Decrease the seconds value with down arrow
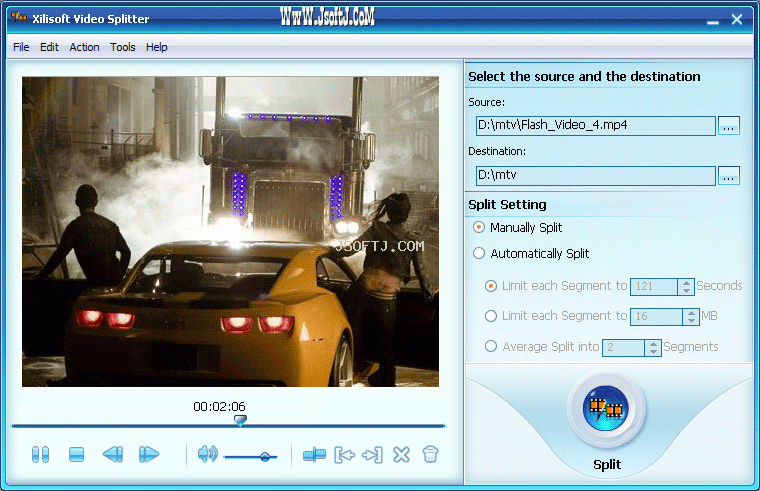This screenshot has height=491, width=760. point(686,291)
